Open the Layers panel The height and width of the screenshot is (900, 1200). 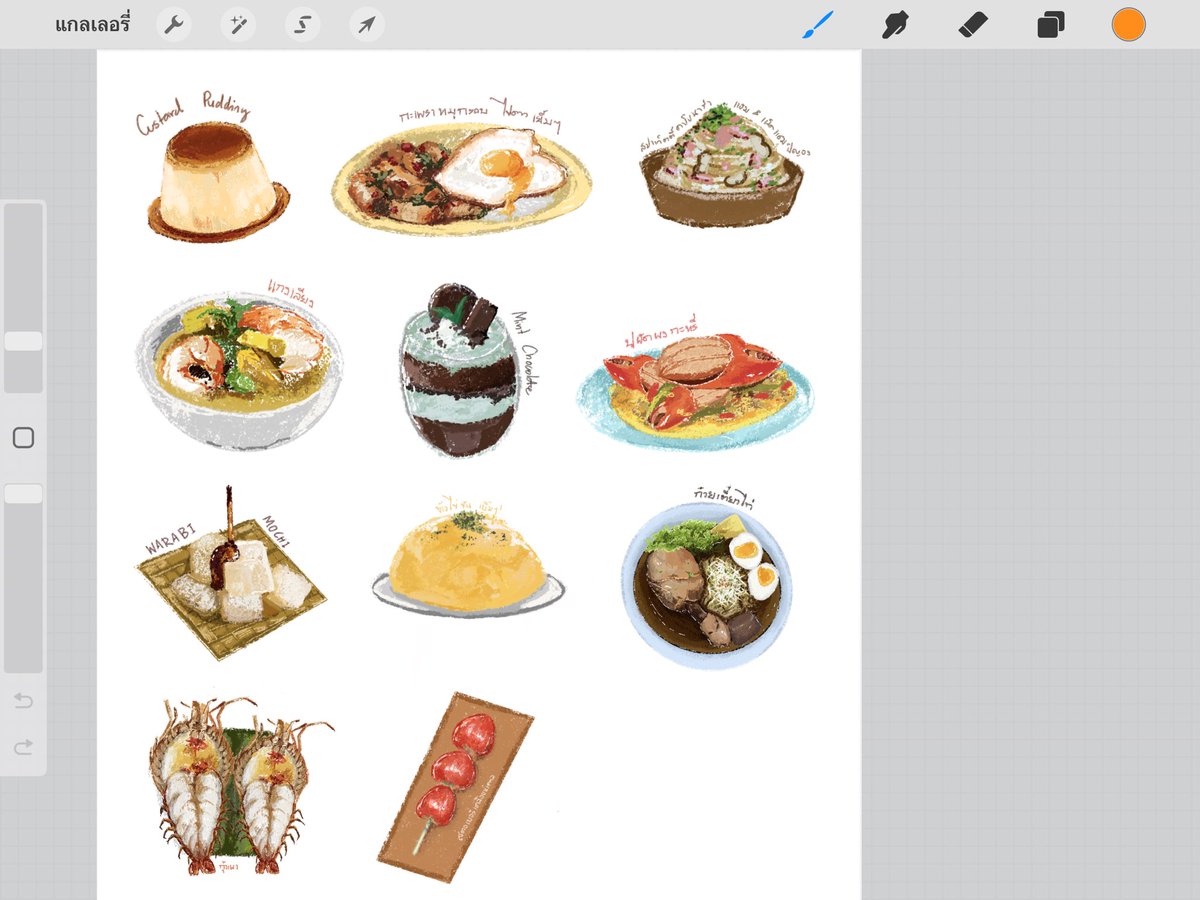click(x=1050, y=25)
